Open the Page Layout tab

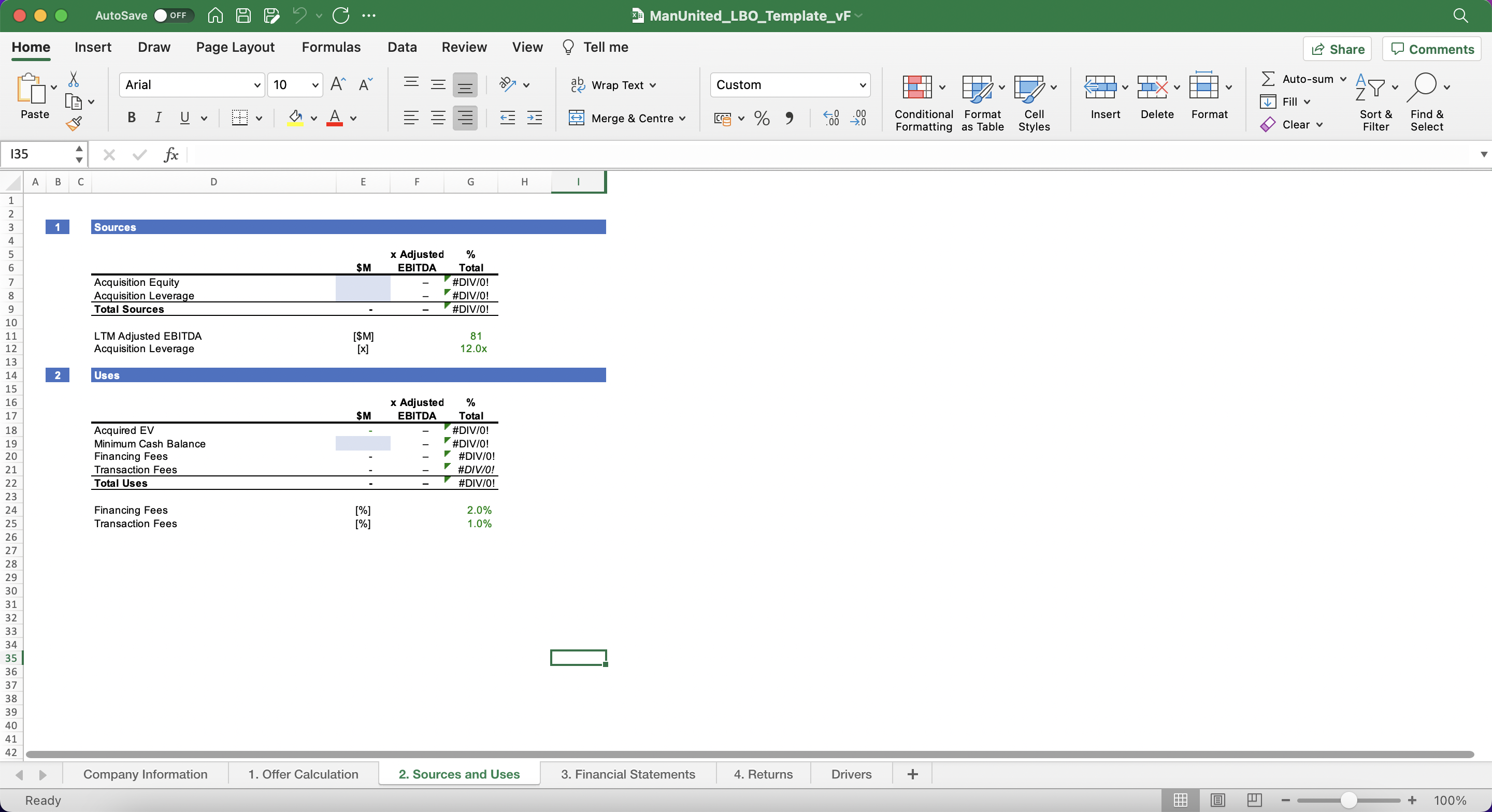235,47
